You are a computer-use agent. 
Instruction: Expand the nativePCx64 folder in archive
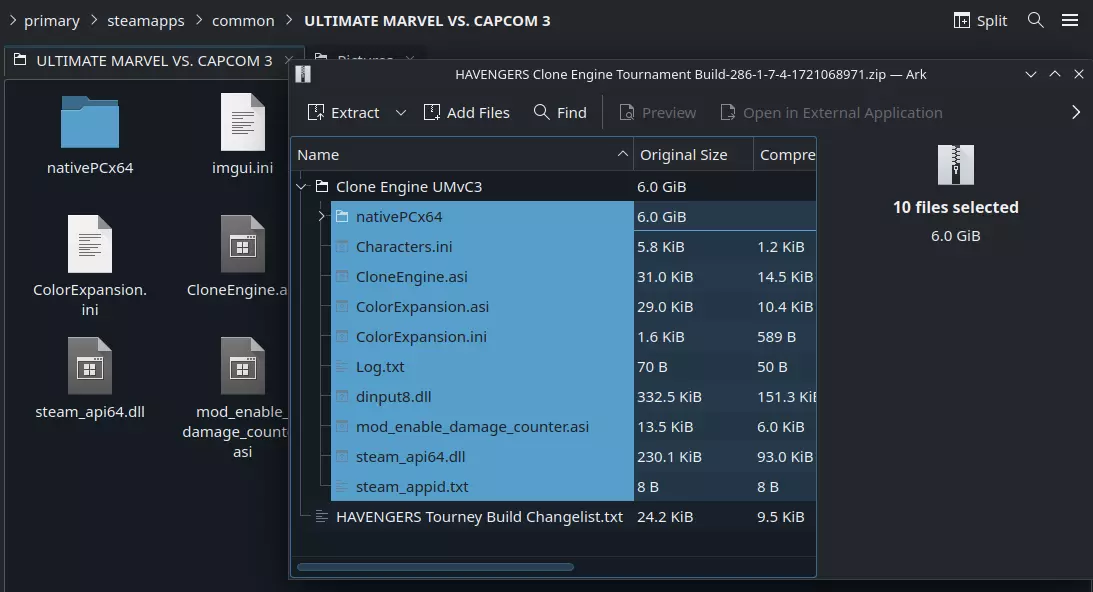click(321, 217)
